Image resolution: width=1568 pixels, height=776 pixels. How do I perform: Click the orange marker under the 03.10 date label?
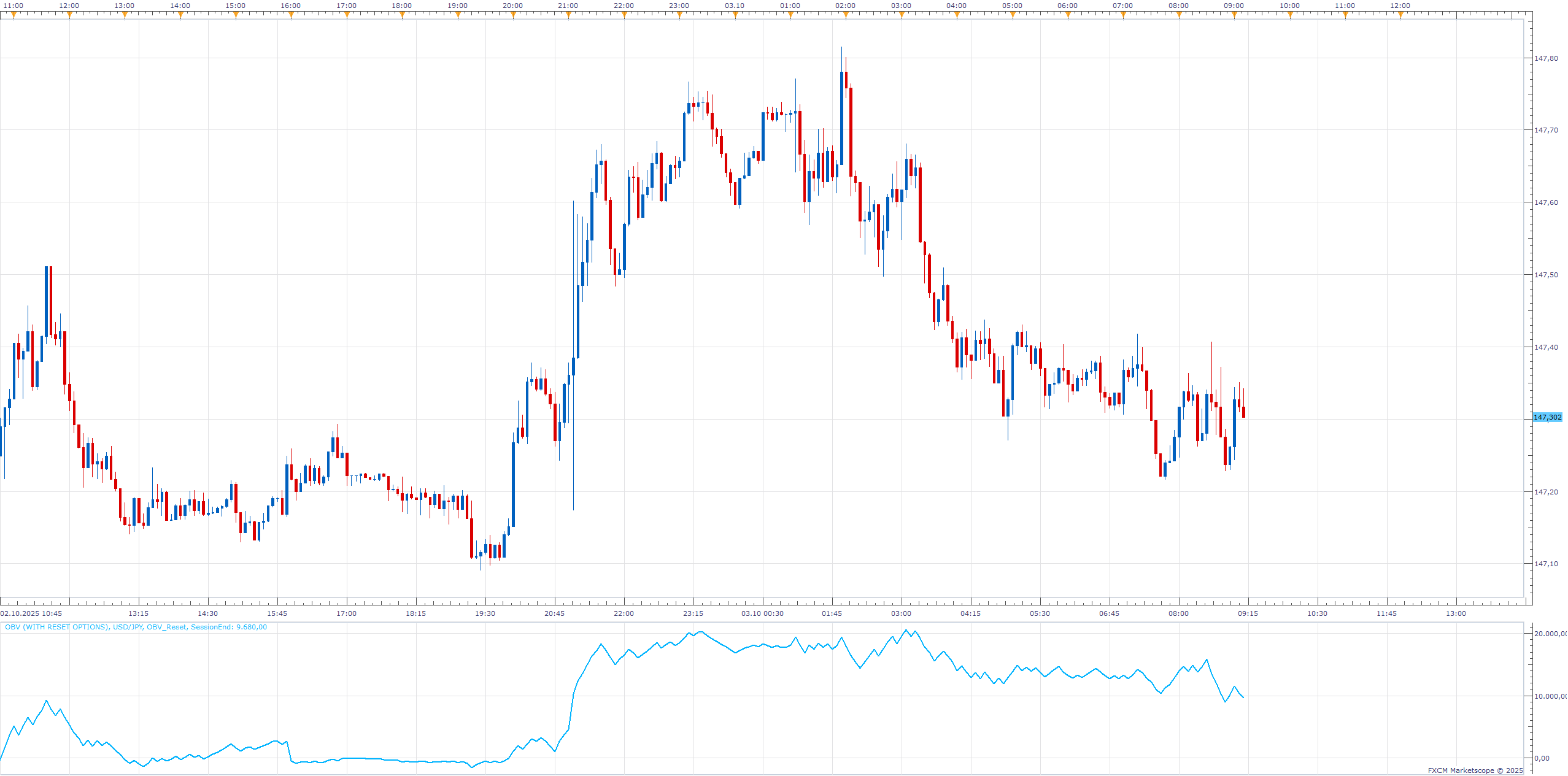(x=735, y=15)
